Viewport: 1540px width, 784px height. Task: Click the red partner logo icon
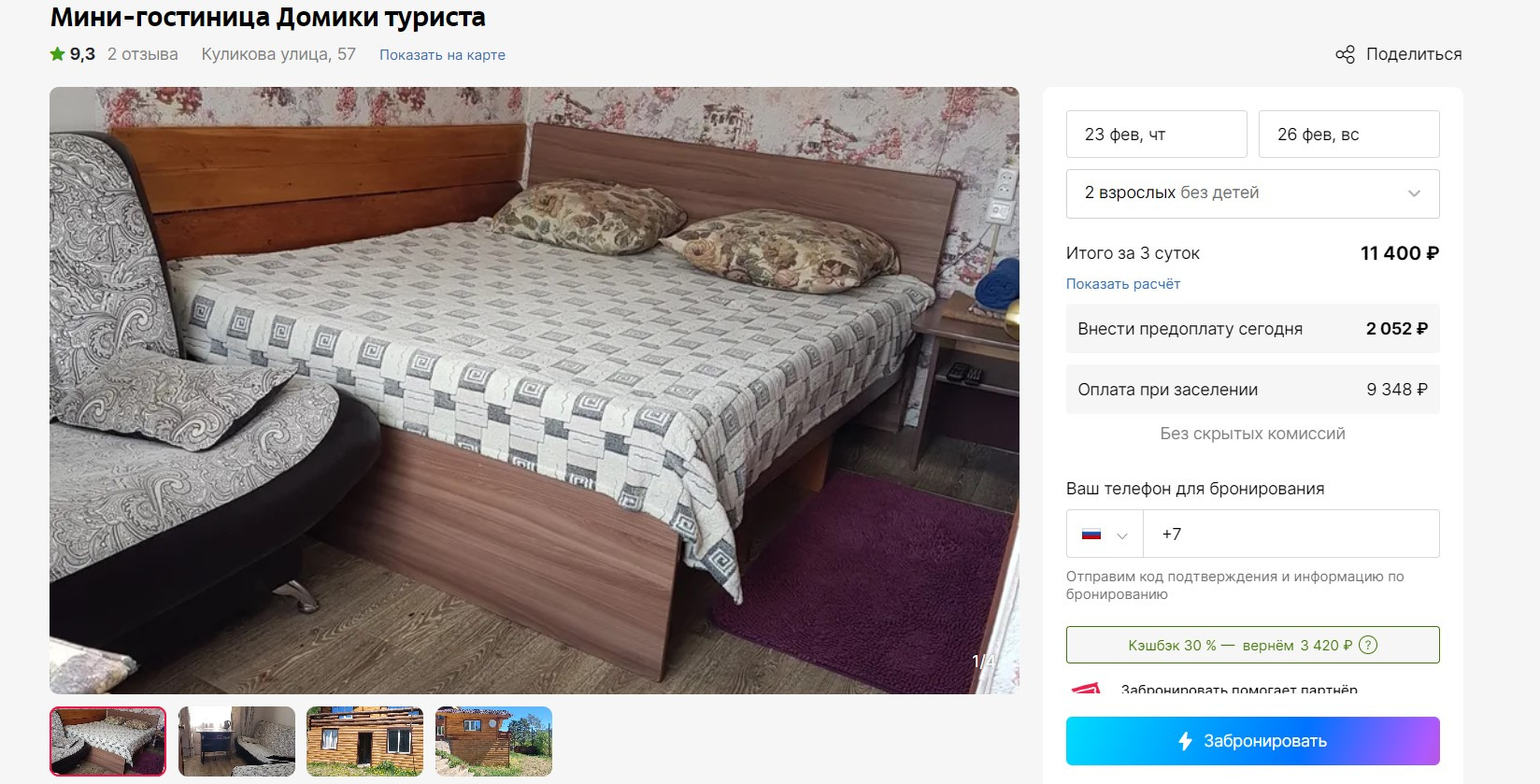click(x=1086, y=688)
